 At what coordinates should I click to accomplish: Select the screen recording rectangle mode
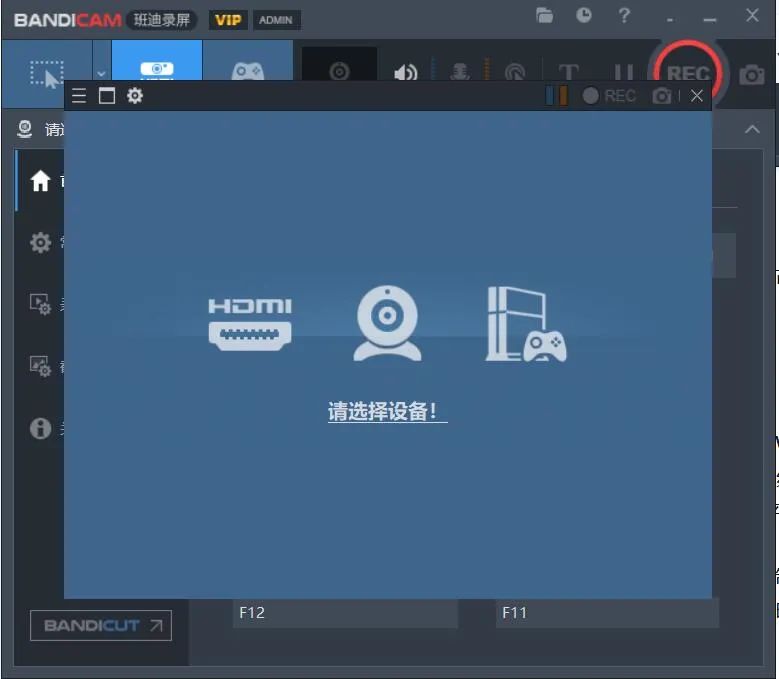click(x=47, y=74)
